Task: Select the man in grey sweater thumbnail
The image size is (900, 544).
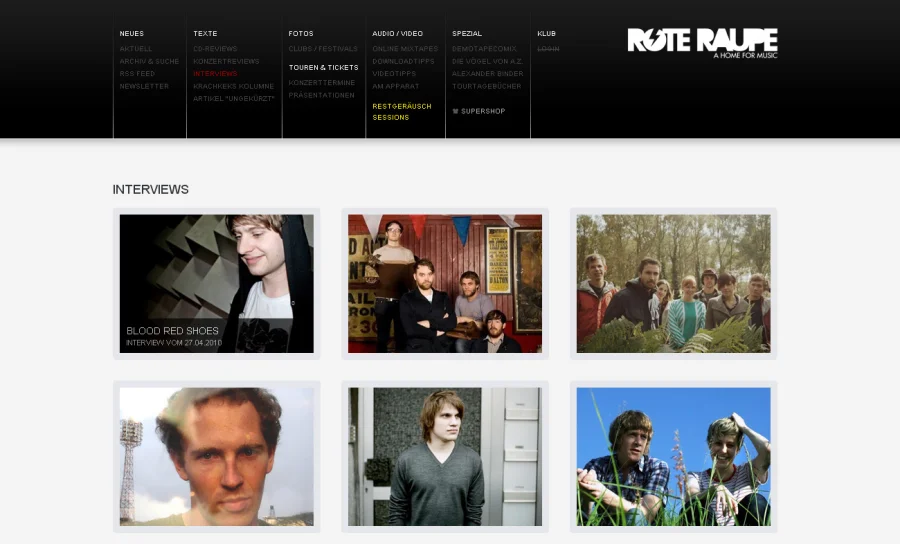Action: 445,456
